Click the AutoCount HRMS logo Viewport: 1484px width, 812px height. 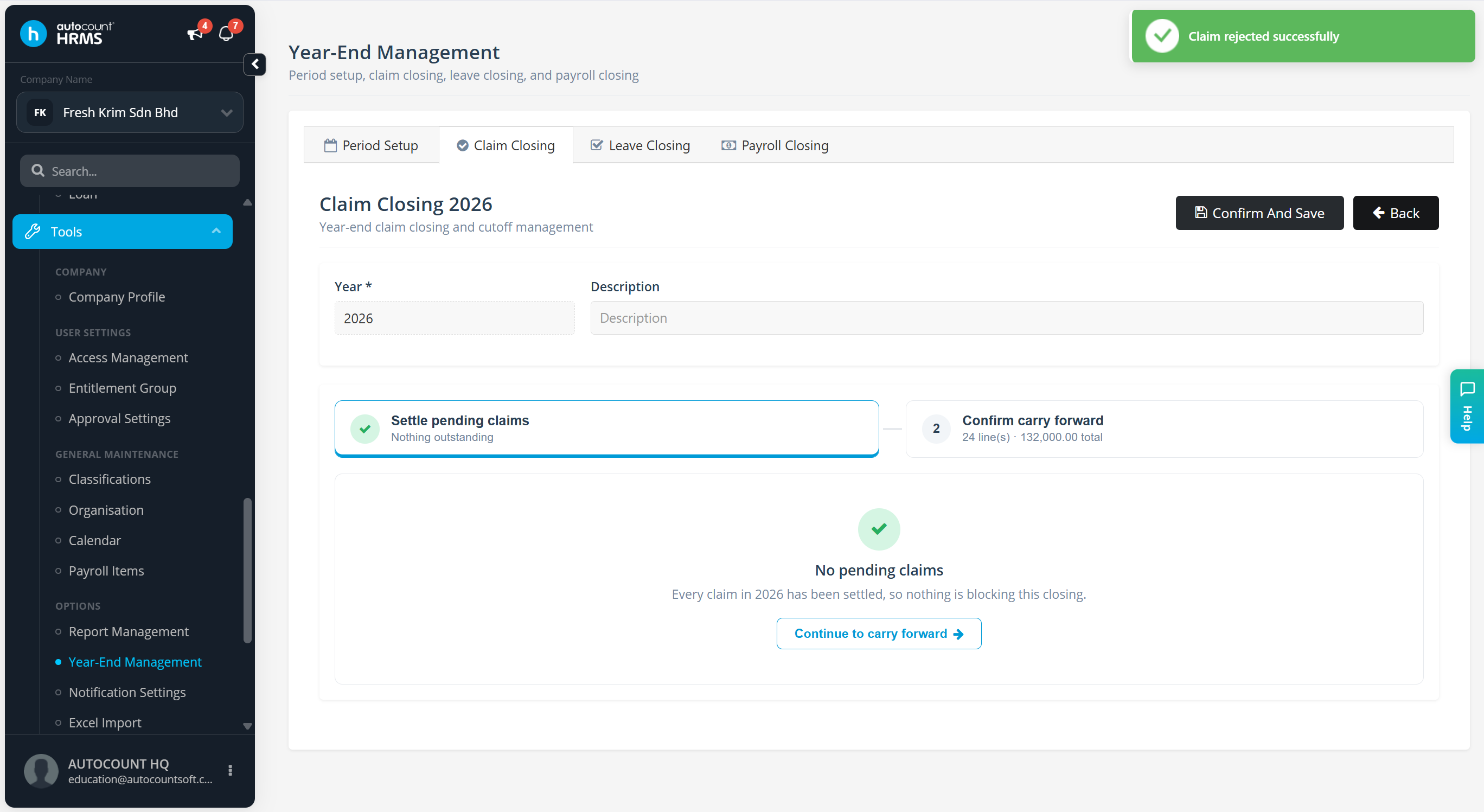[67, 34]
